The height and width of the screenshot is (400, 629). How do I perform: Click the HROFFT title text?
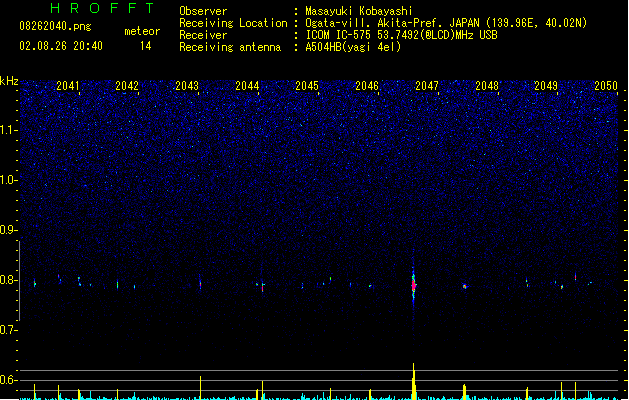(x=102, y=8)
